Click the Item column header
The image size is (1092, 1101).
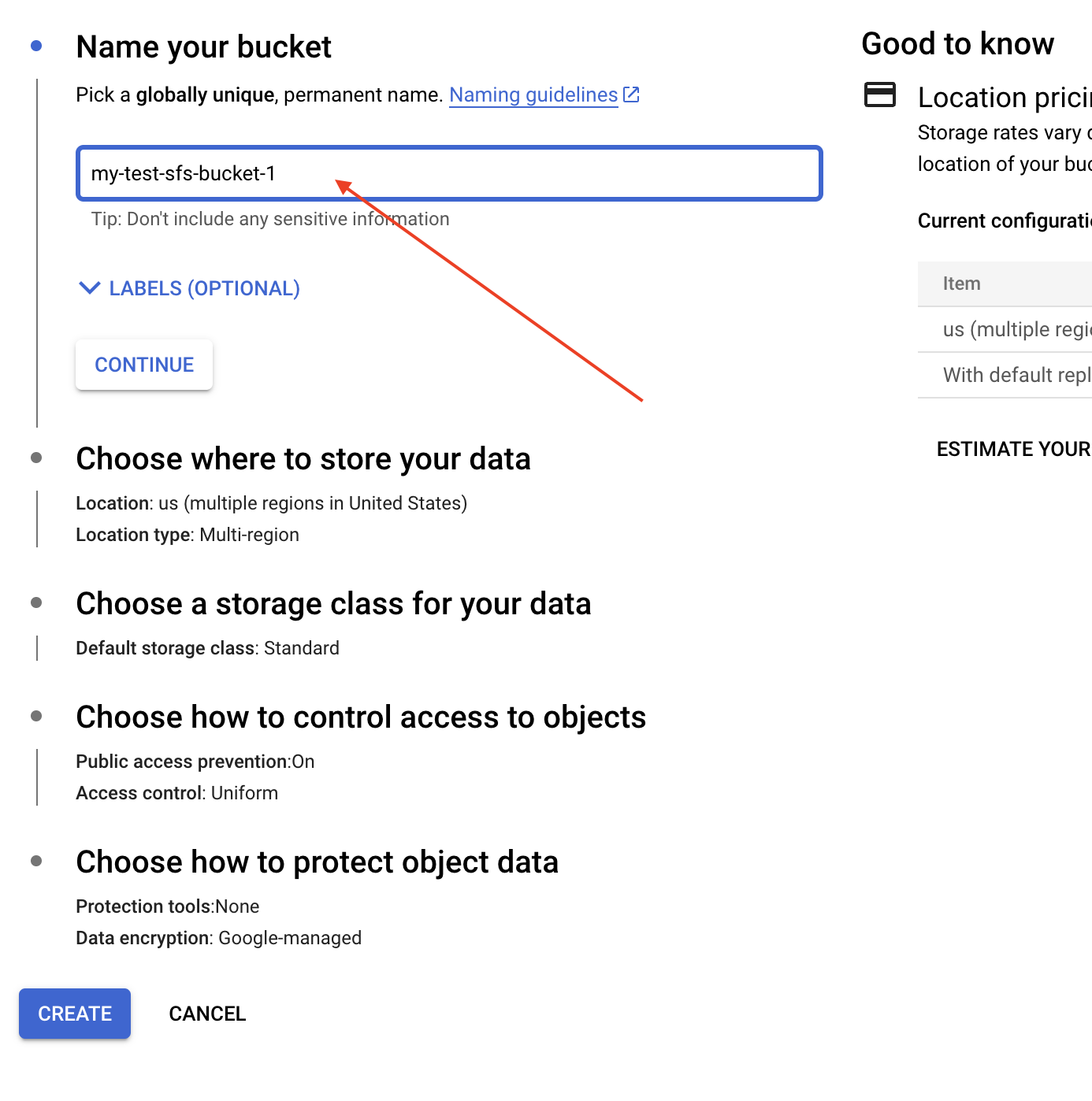[962, 284]
